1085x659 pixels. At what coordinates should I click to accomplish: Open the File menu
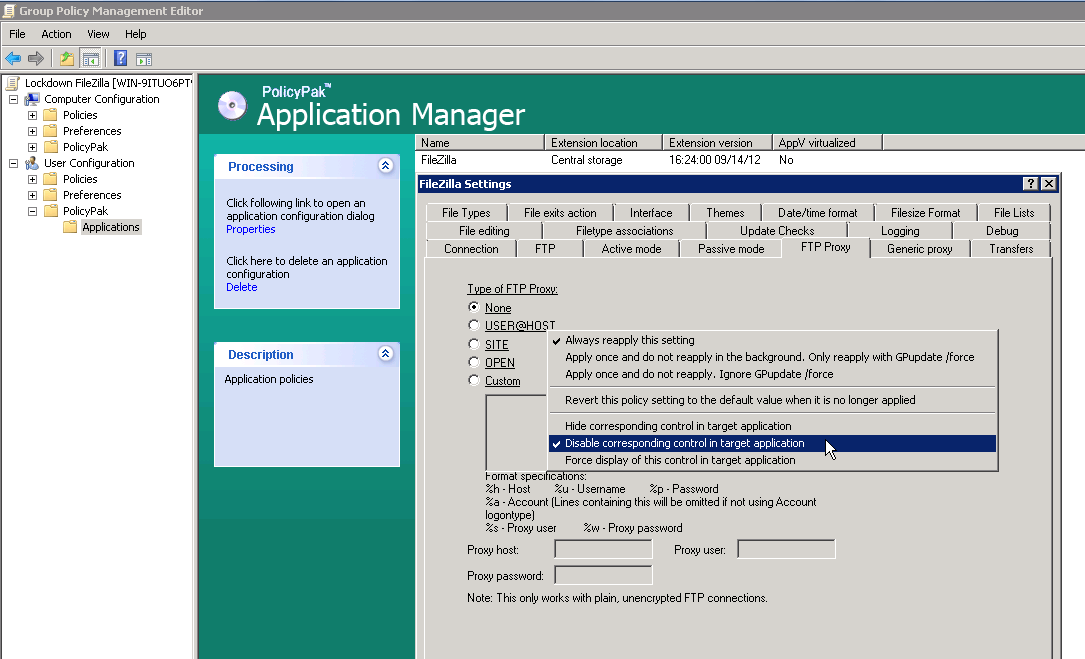(17, 34)
